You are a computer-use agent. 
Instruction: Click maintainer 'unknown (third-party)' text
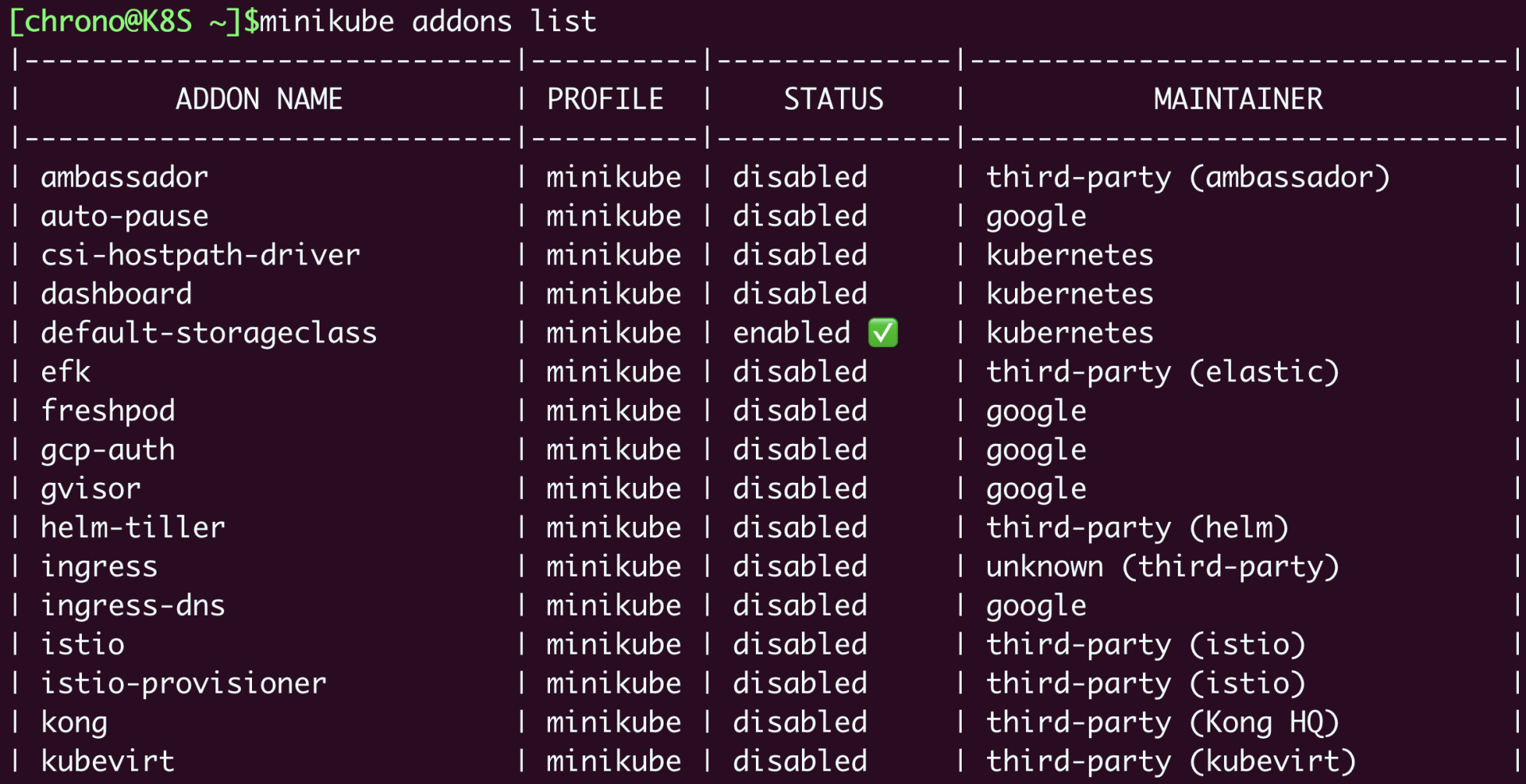[1162, 566]
